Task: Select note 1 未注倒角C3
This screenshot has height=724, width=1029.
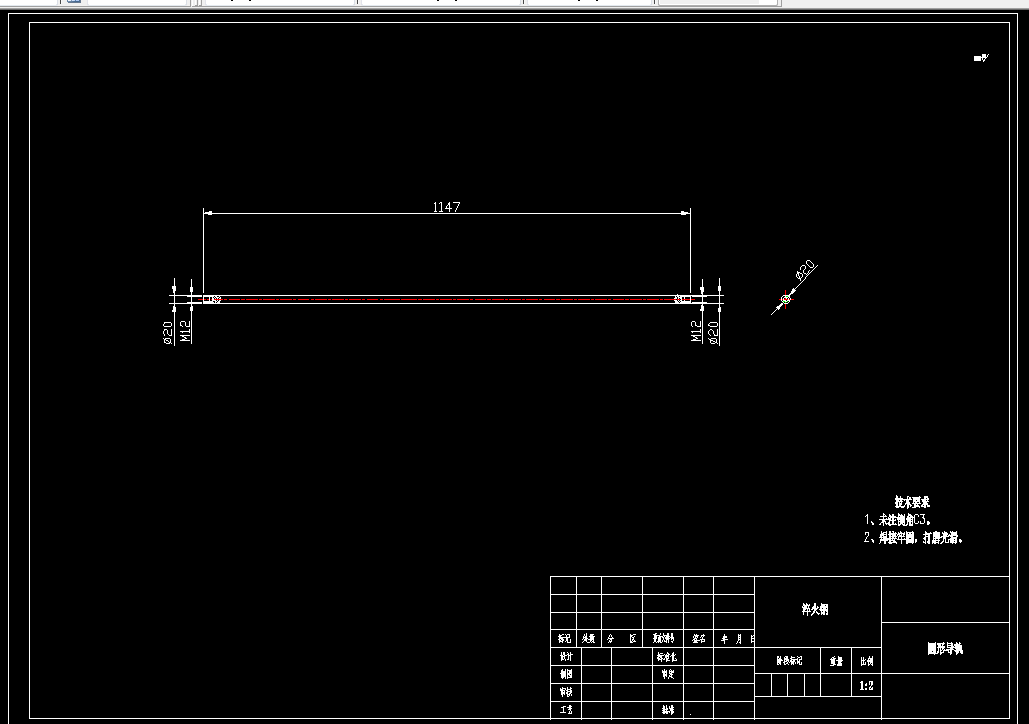Action: click(x=897, y=520)
